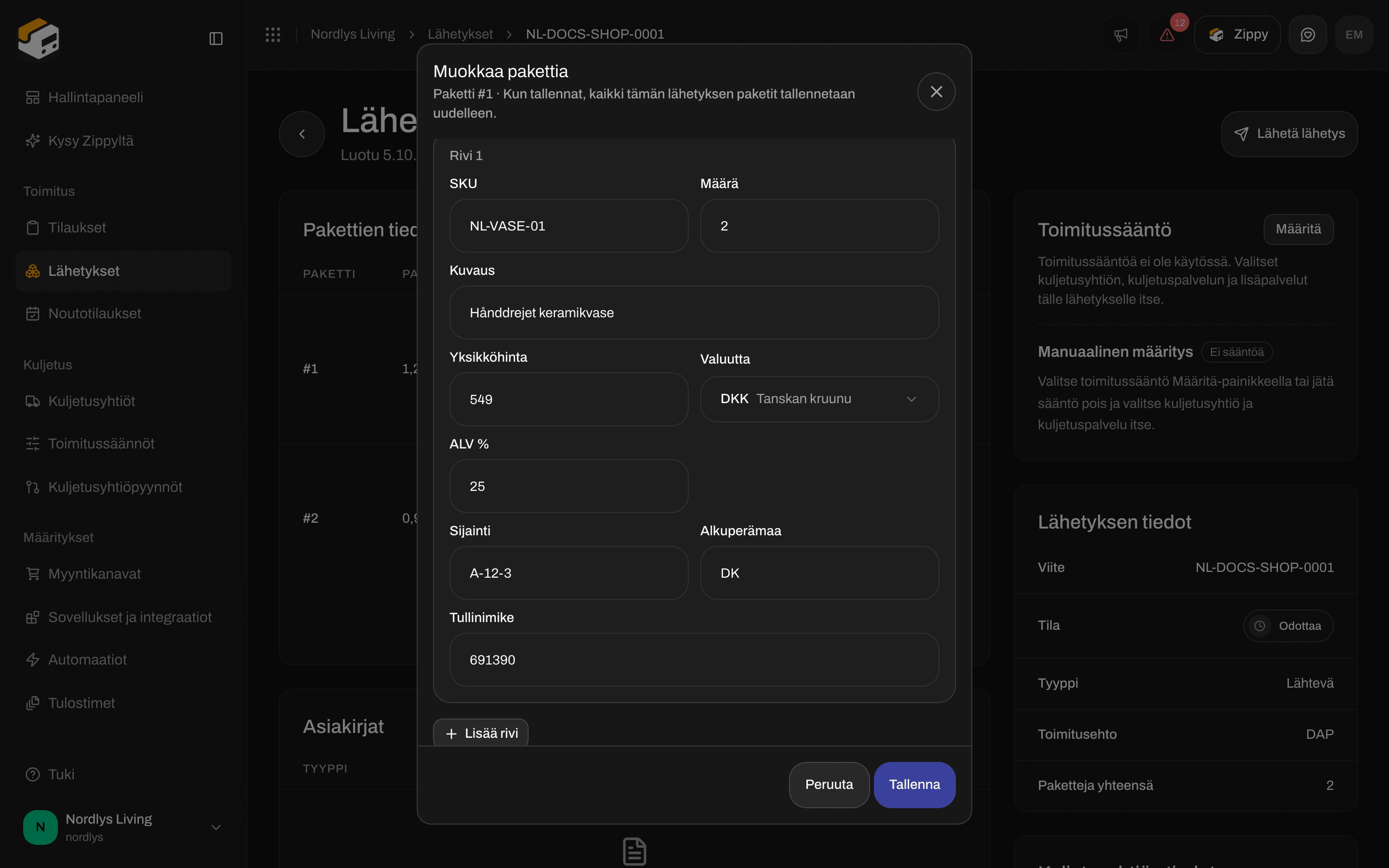Open Myyntikanavat in the sidebar

123,574
